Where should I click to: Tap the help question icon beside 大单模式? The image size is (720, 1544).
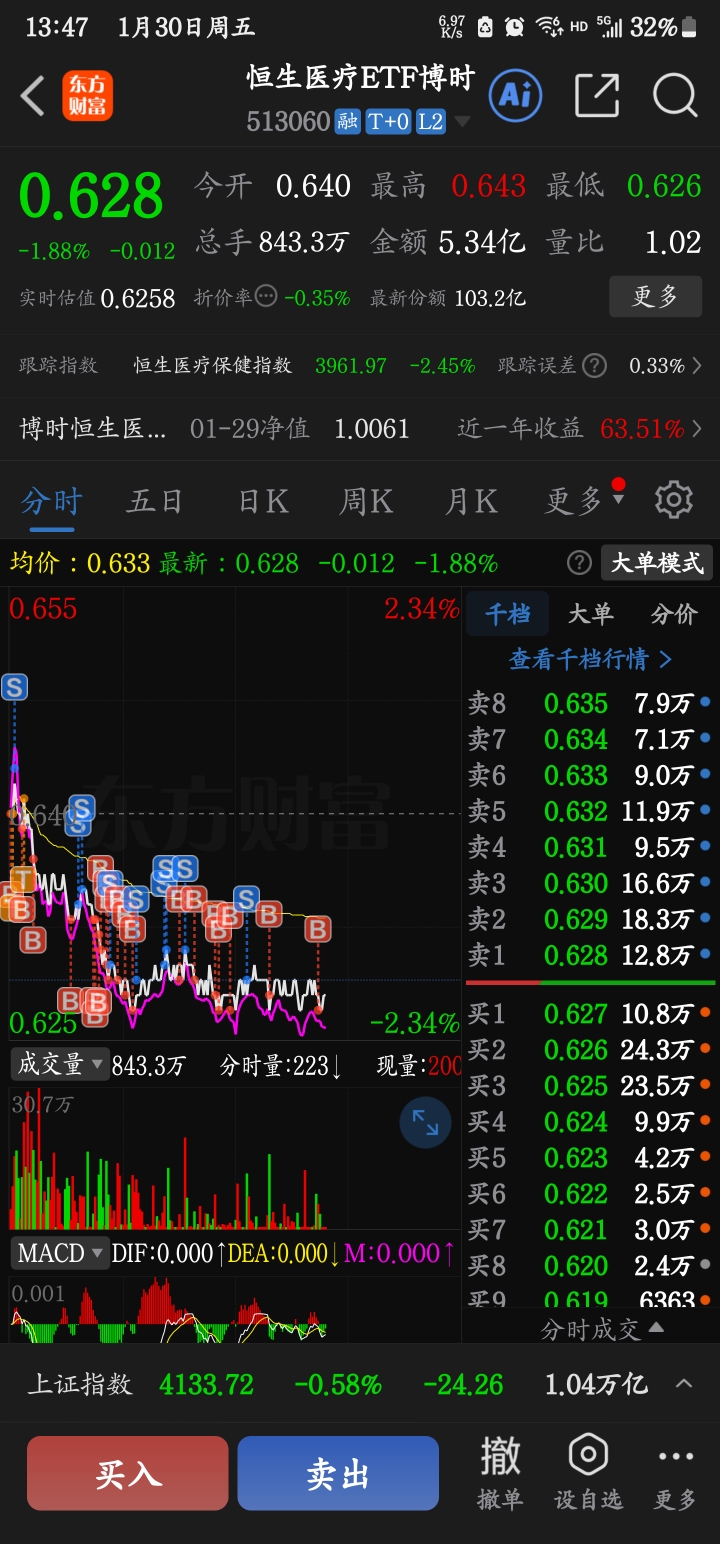(579, 563)
